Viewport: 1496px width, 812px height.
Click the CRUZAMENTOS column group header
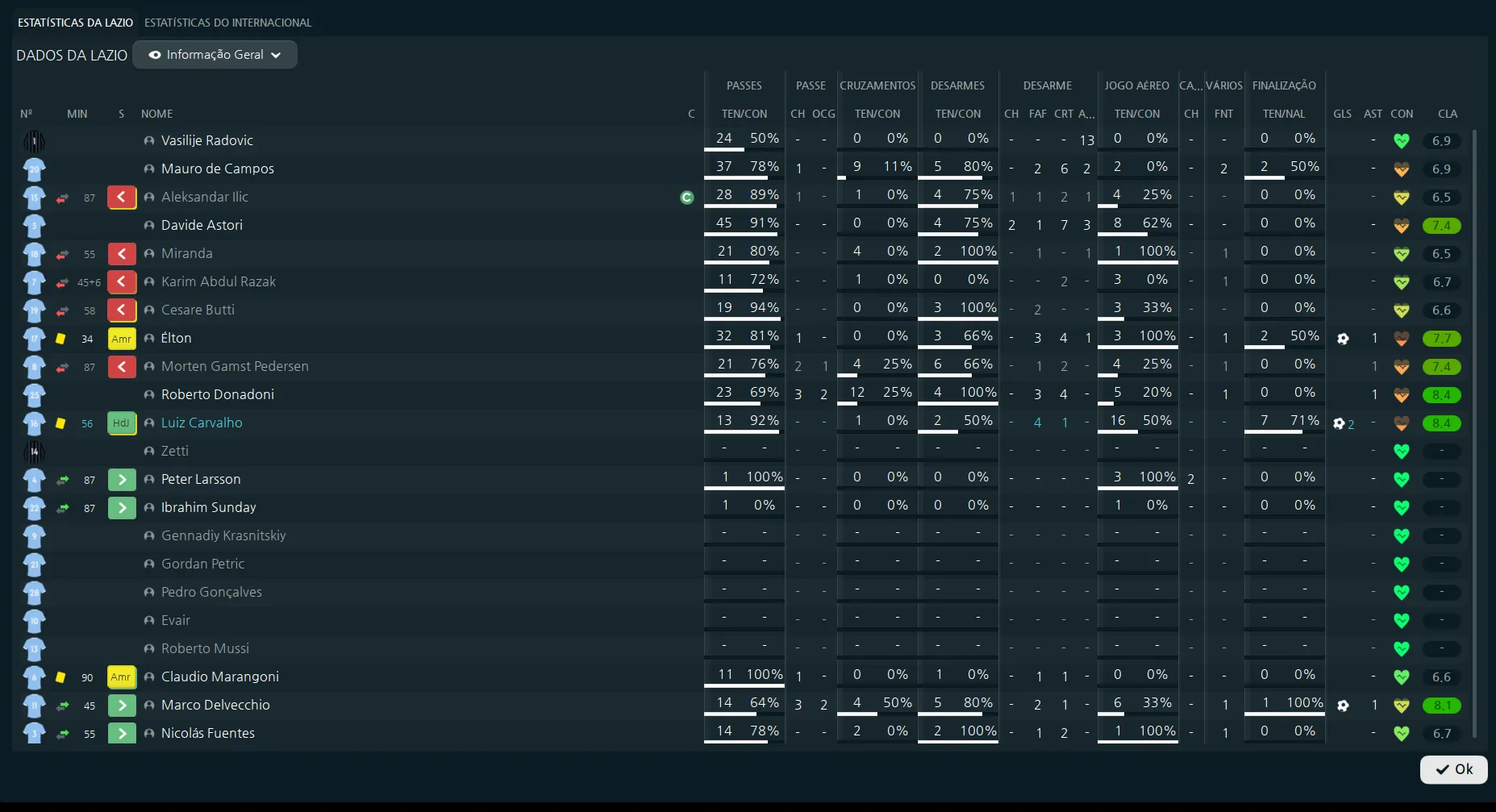coord(877,85)
